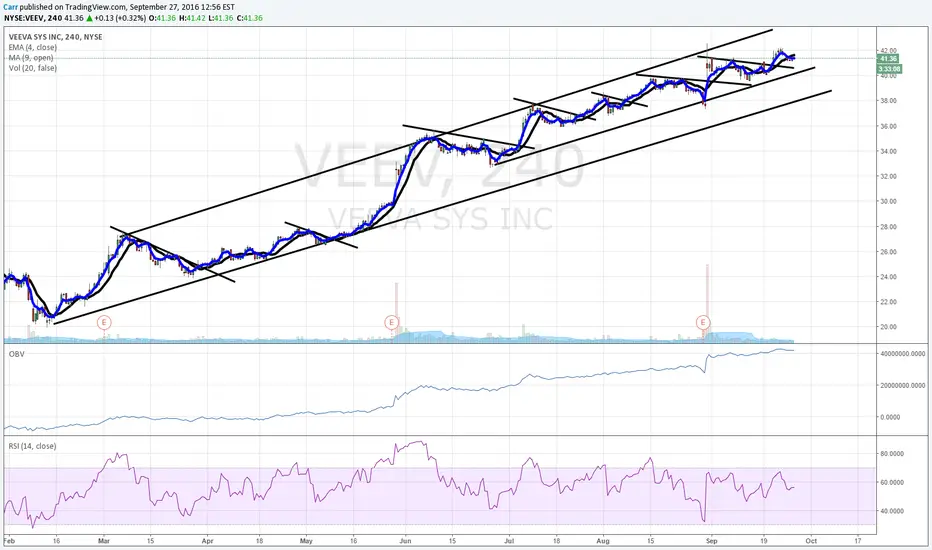Click the 19 date label on the time axis
Viewport: 932px width, 550px height.
(764, 541)
